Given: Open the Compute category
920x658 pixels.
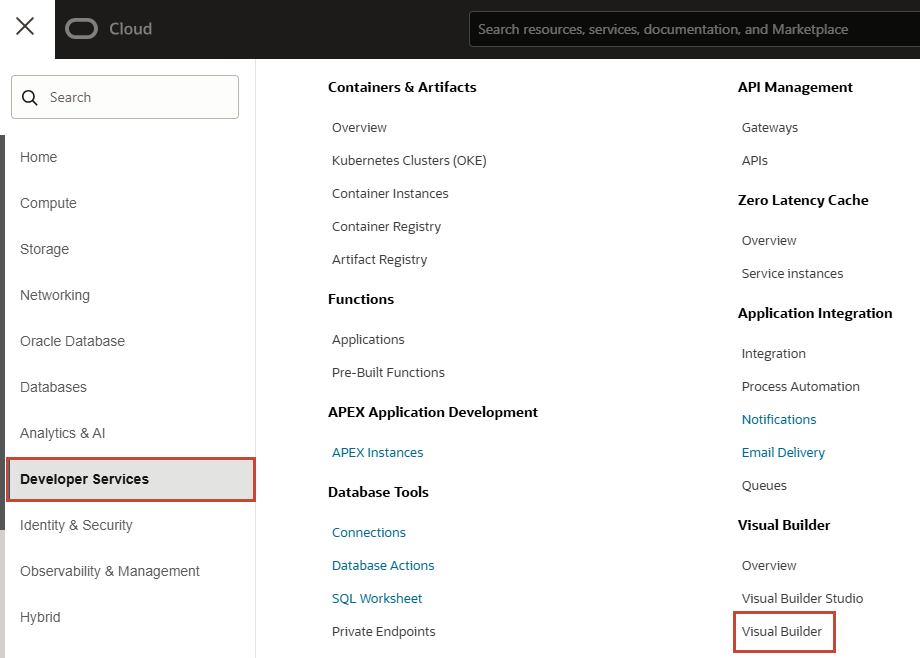Looking at the screenshot, I should (48, 203).
